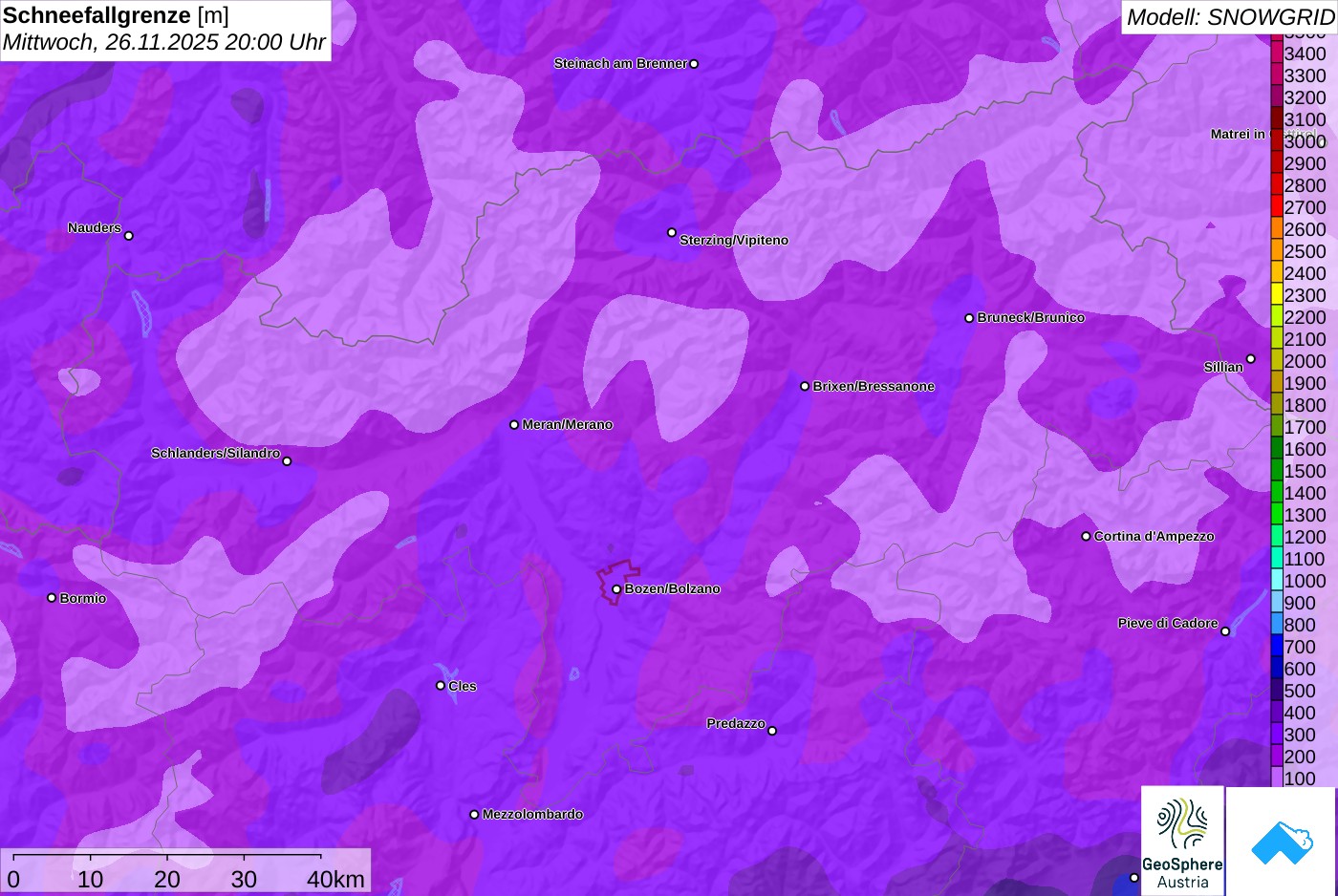Click the Sillian marker dot
1338x896 pixels.
[x=1251, y=359]
